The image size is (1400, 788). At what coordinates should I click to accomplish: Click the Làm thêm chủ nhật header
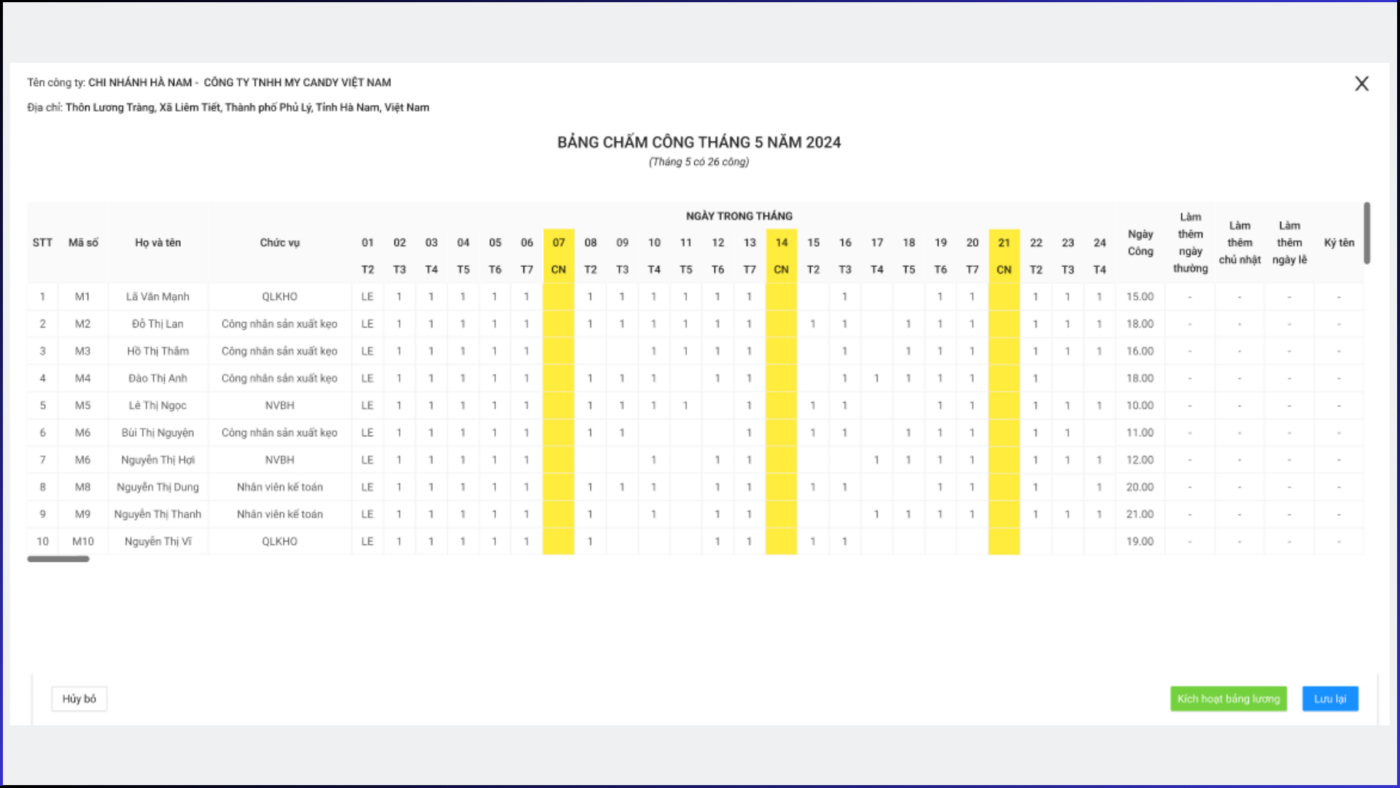pyautogui.click(x=1240, y=243)
